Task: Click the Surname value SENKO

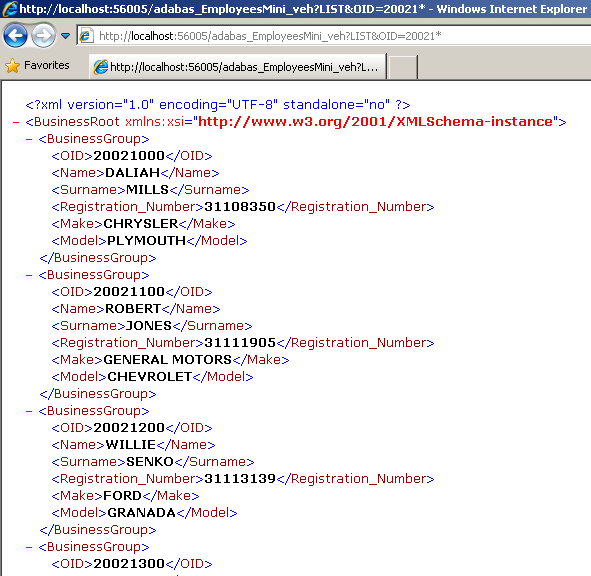Action: (x=150, y=462)
